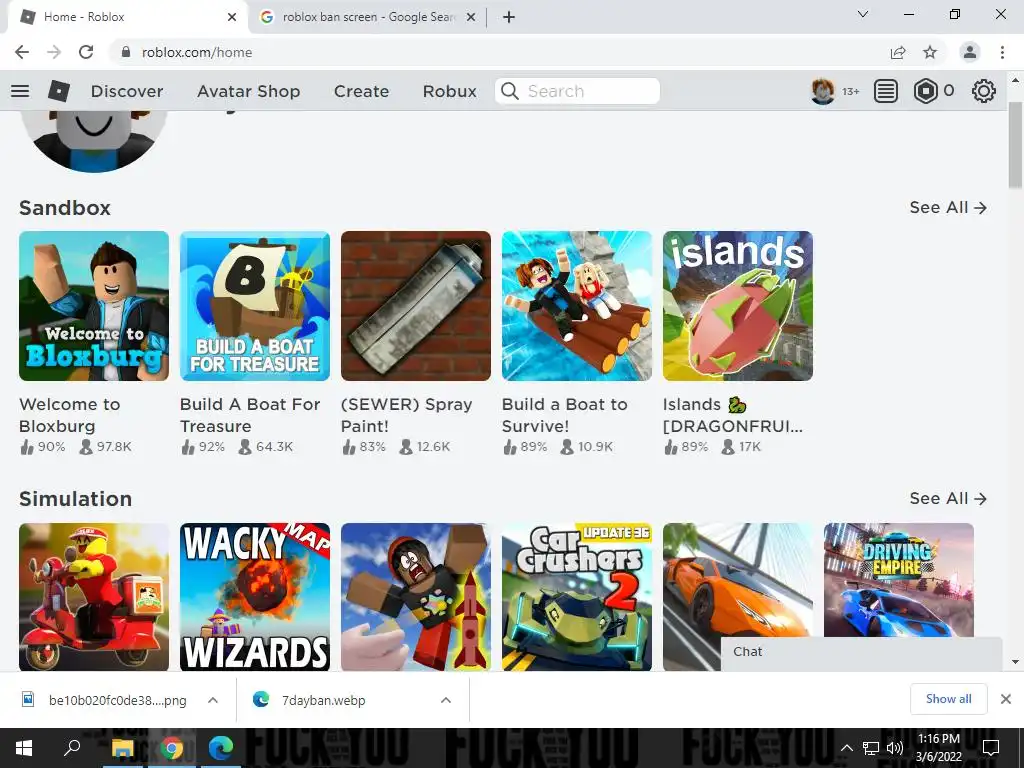Open the settings gear in Roblox navbar
The width and height of the screenshot is (1024, 768).
pyautogui.click(x=984, y=91)
